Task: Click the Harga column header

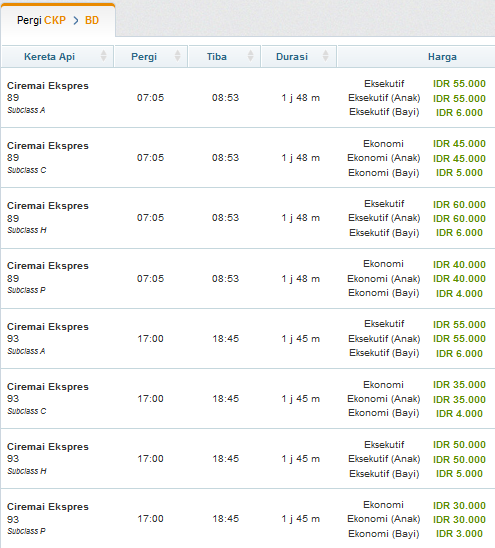Action: [x=442, y=57]
